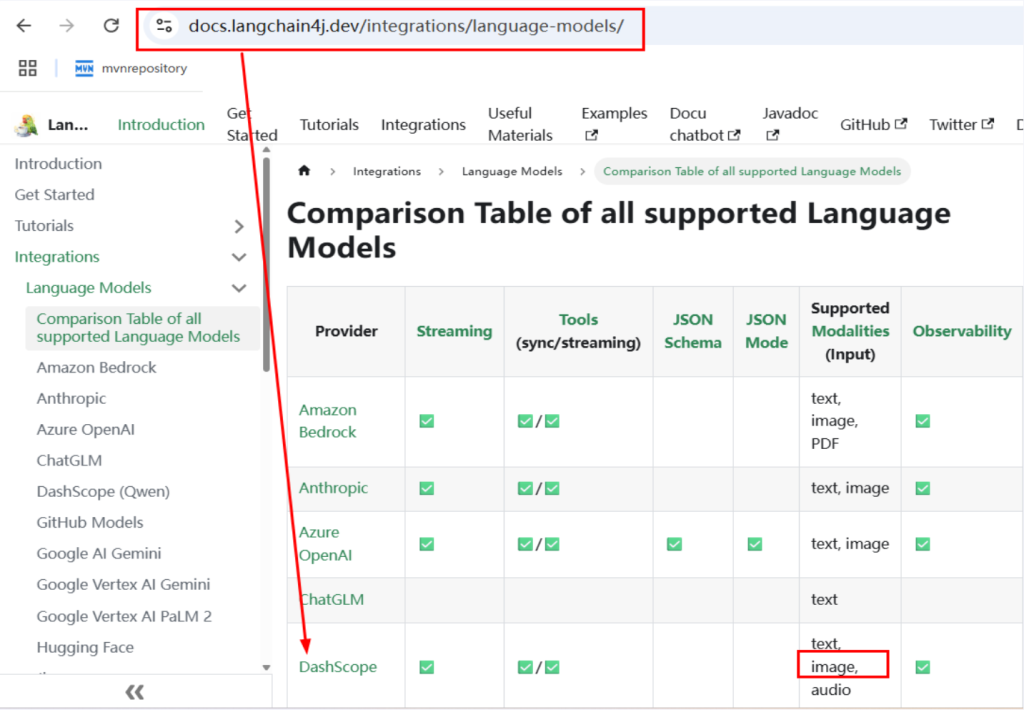The image size is (1024, 710).
Task: Collapse the Language Models sidebar chevron
Action: coord(239,288)
